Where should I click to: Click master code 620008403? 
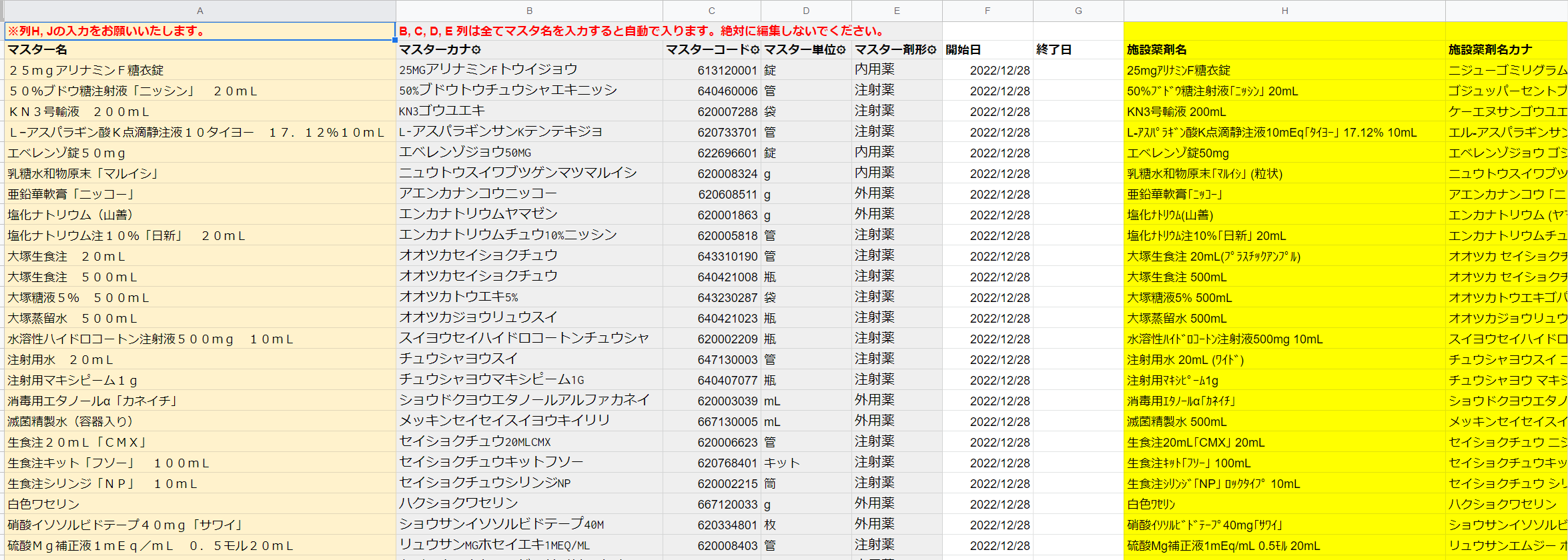pyautogui.click(x=727, y=545)
